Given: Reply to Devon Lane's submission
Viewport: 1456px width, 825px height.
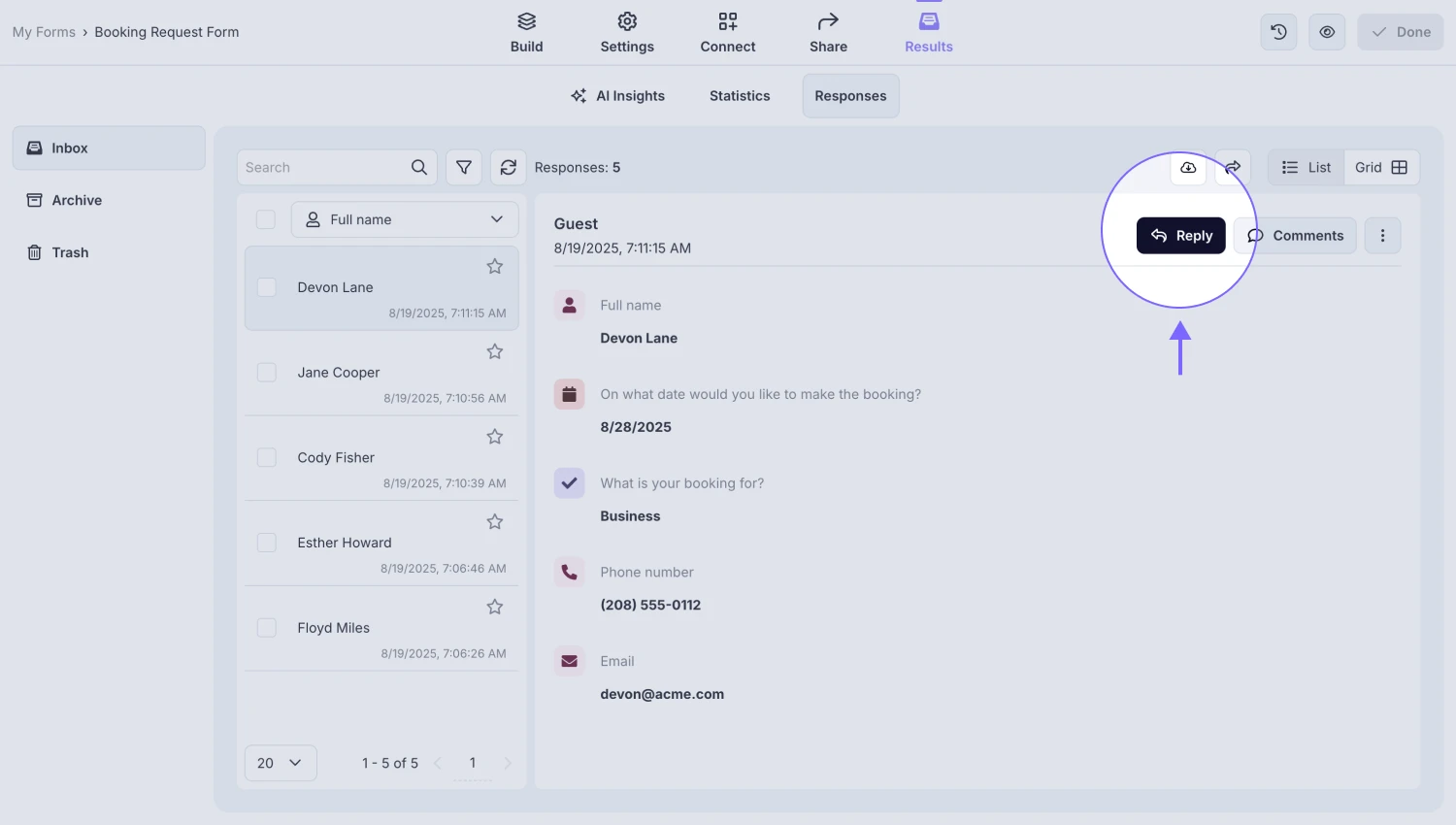Looking at the screenshot, I should coord(1180,235).
